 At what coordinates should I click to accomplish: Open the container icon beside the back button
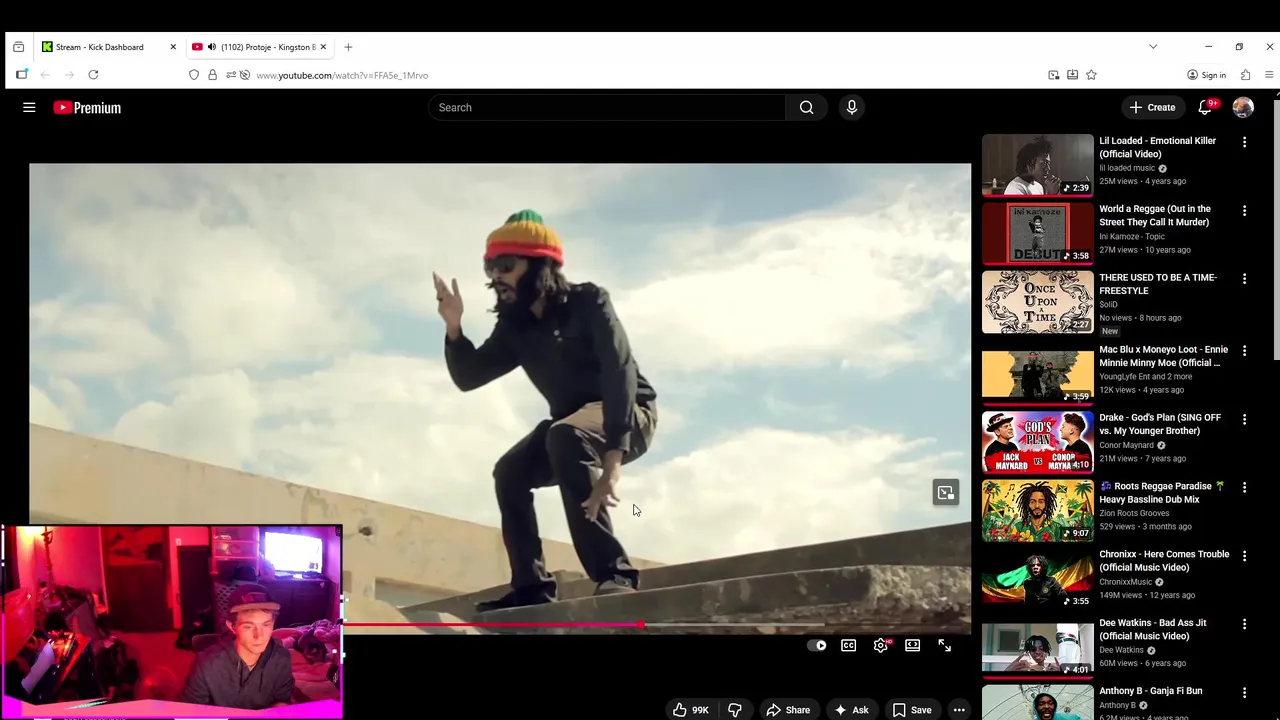[x=22, y=75]
